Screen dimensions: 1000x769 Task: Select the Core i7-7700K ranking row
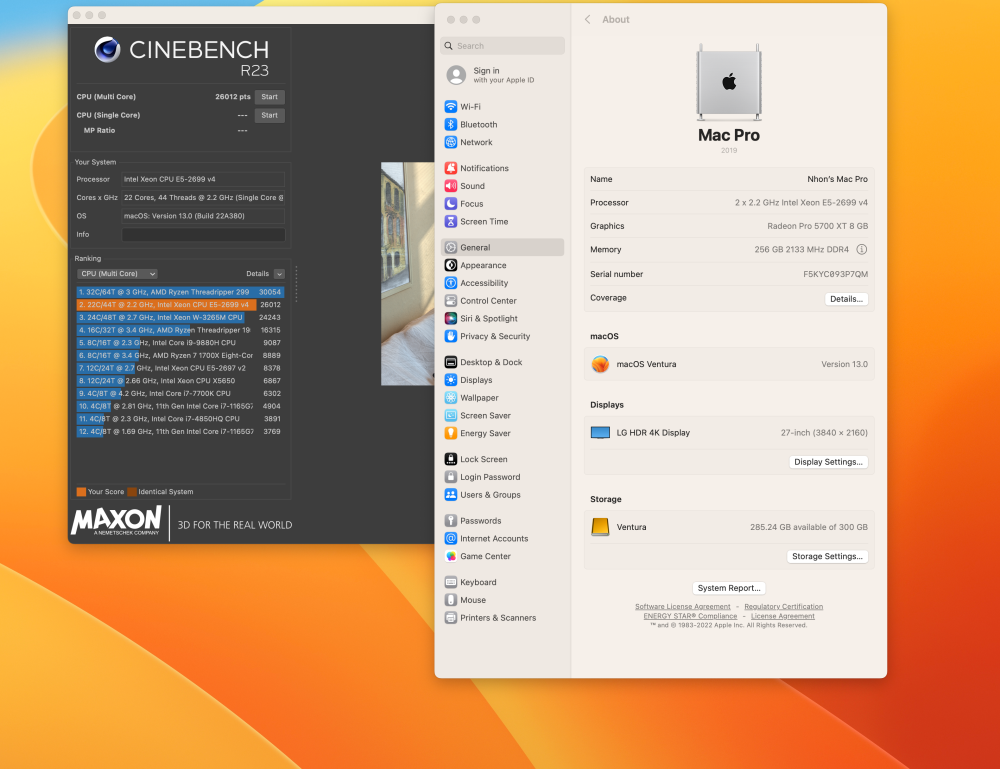pos(180,393)
